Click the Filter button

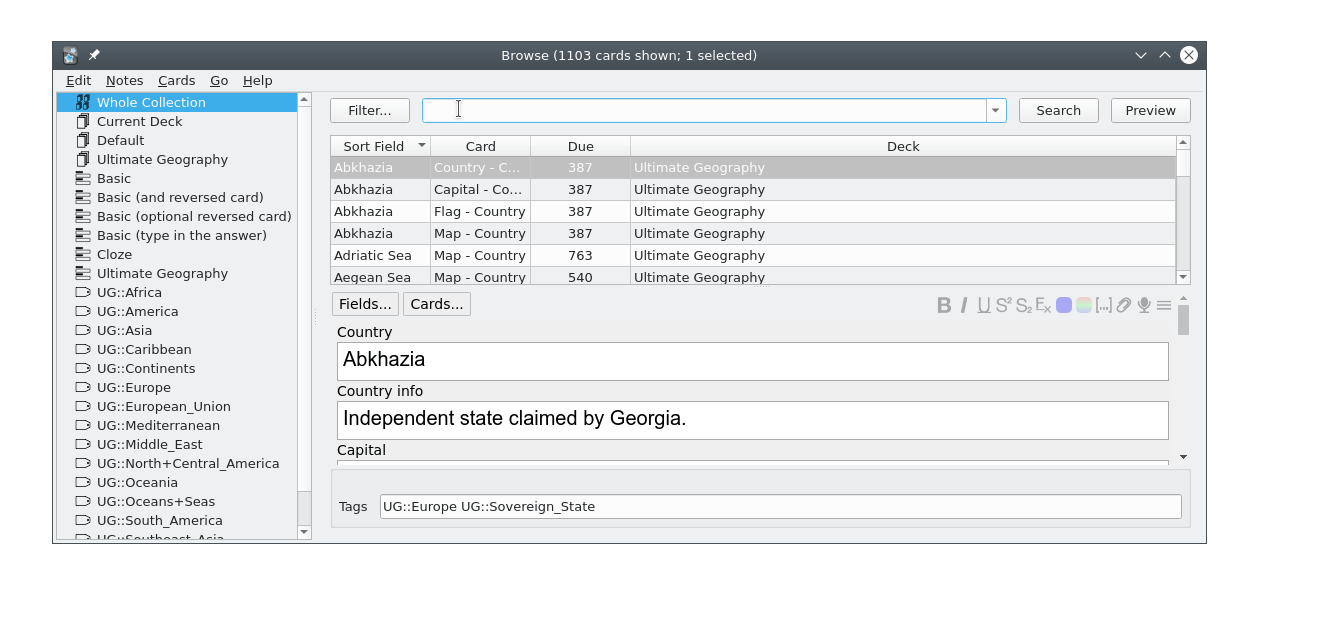(369, 110)
